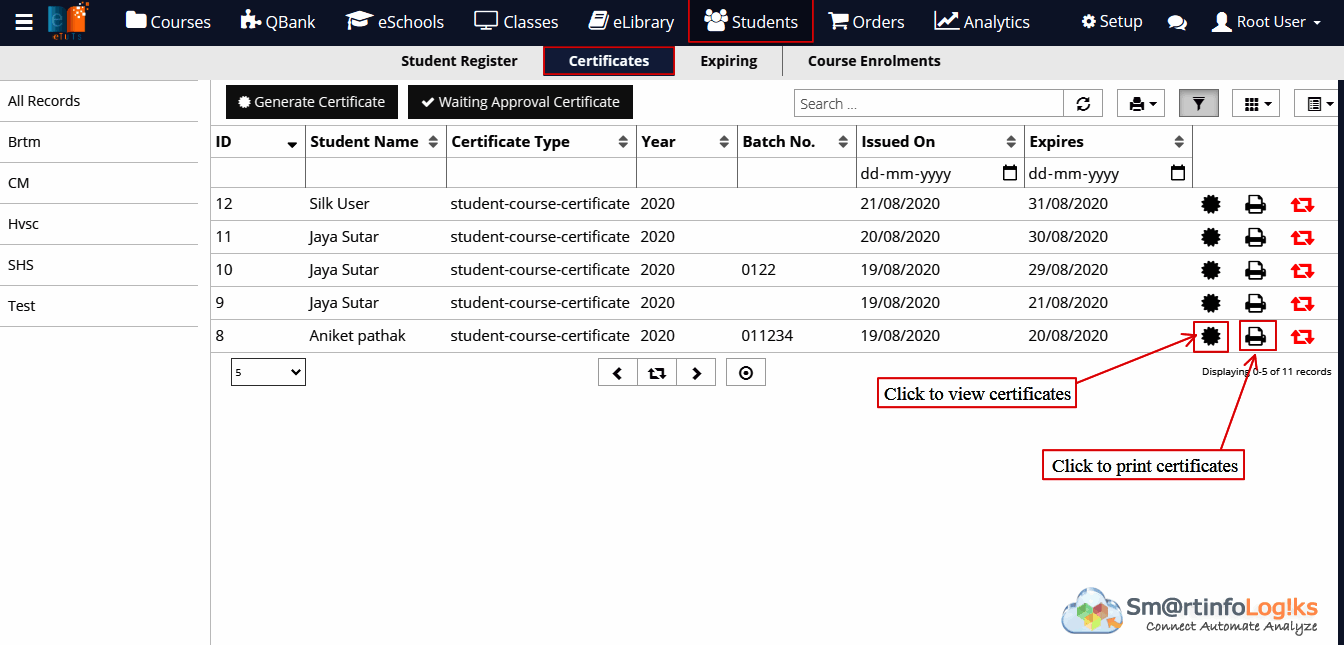Click the Student Name filter field
The height and width of the screenshot is (645, 1344).
tap(375, 173)
